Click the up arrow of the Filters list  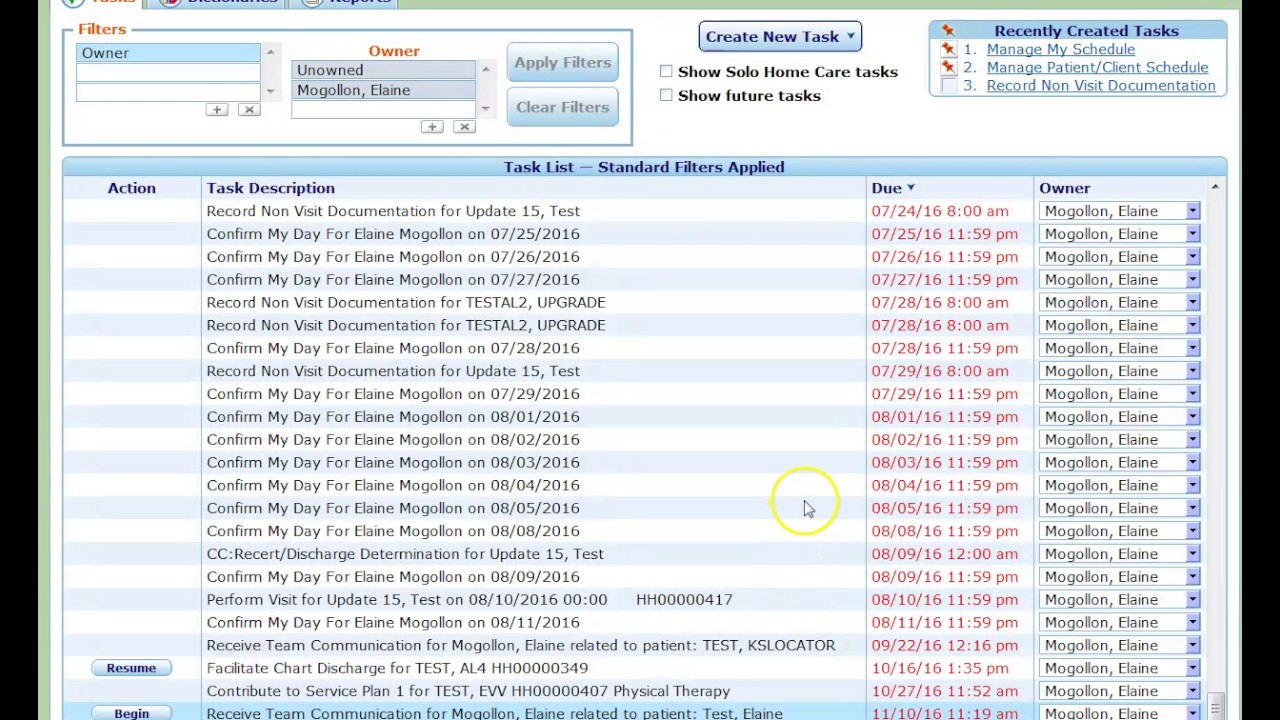270,52
